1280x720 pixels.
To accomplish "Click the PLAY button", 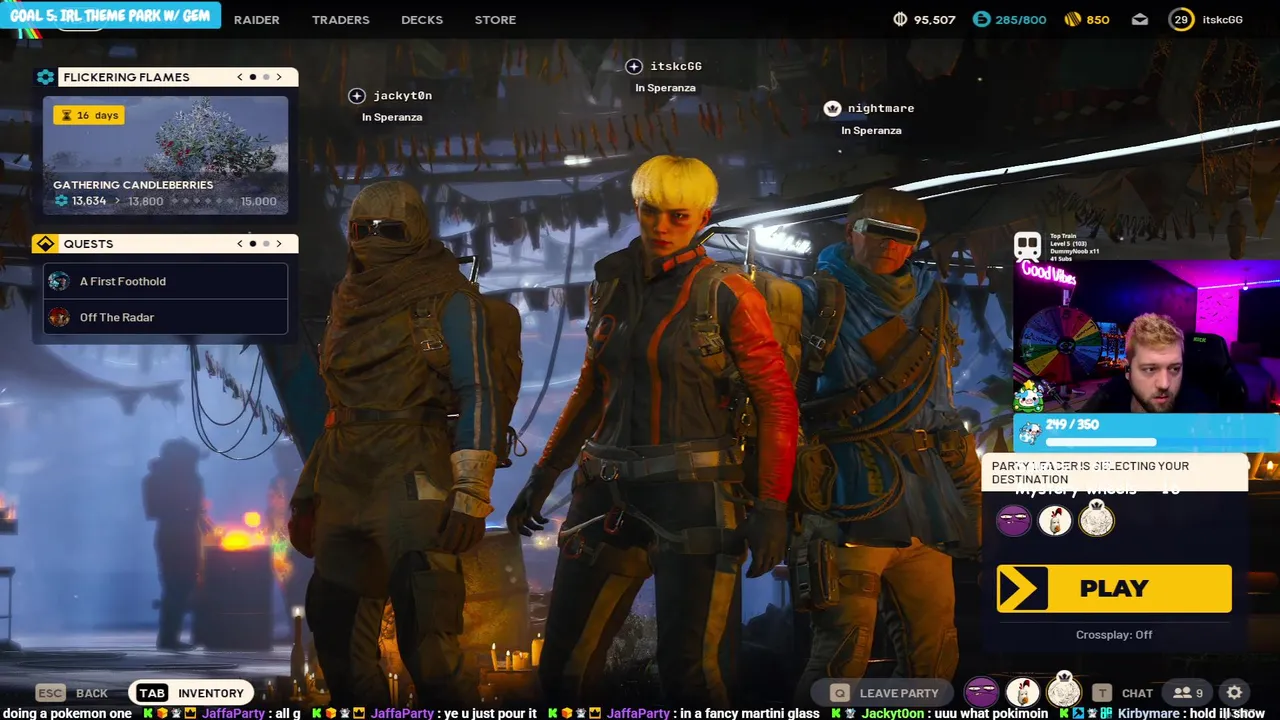I will pyautogui.click(x=1114, y=588).
